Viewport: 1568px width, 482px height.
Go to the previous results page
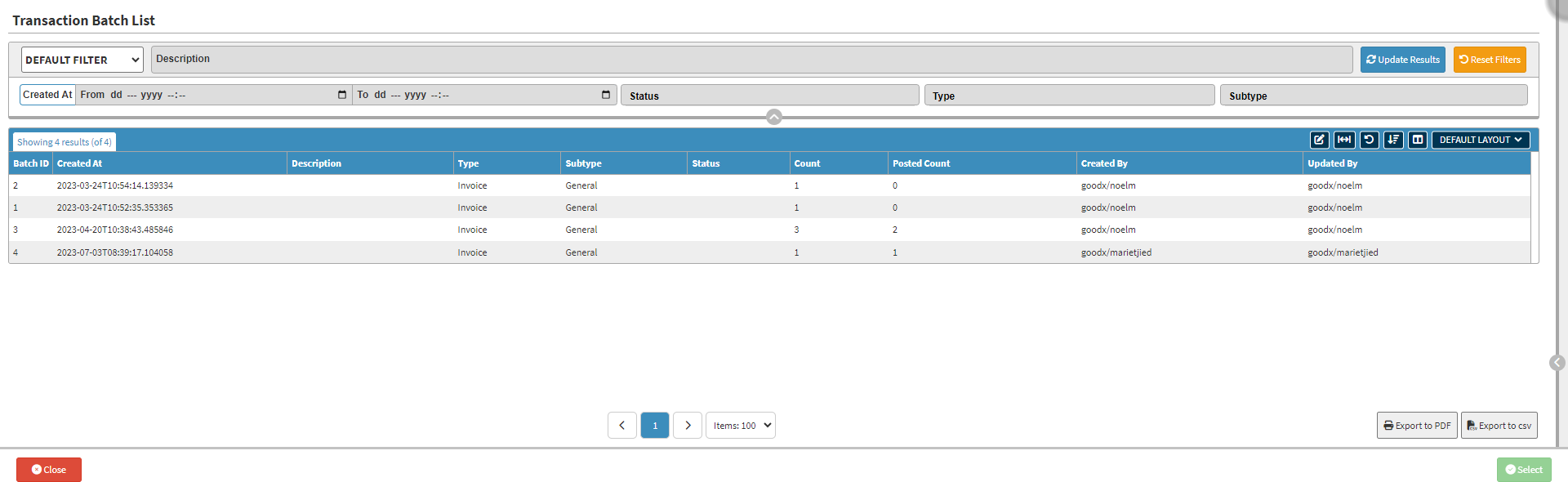pos(621,425)
